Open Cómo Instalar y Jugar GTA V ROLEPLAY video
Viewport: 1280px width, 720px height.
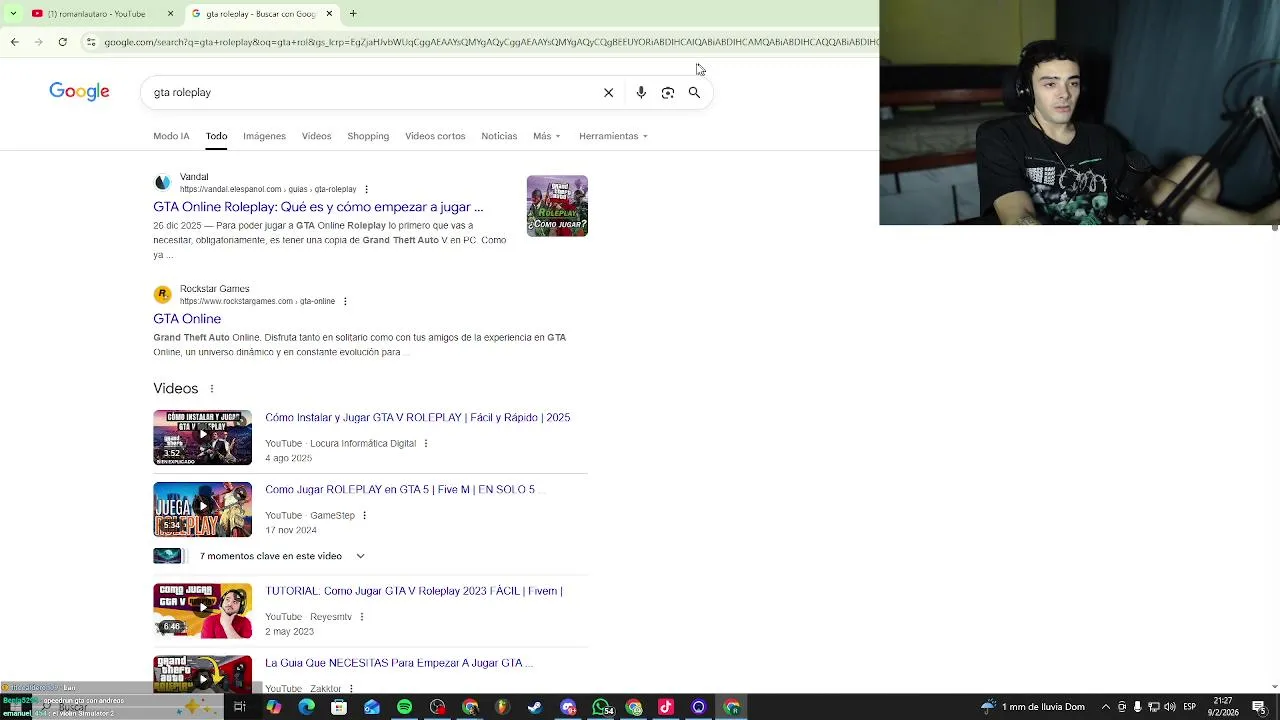[417, 417]
